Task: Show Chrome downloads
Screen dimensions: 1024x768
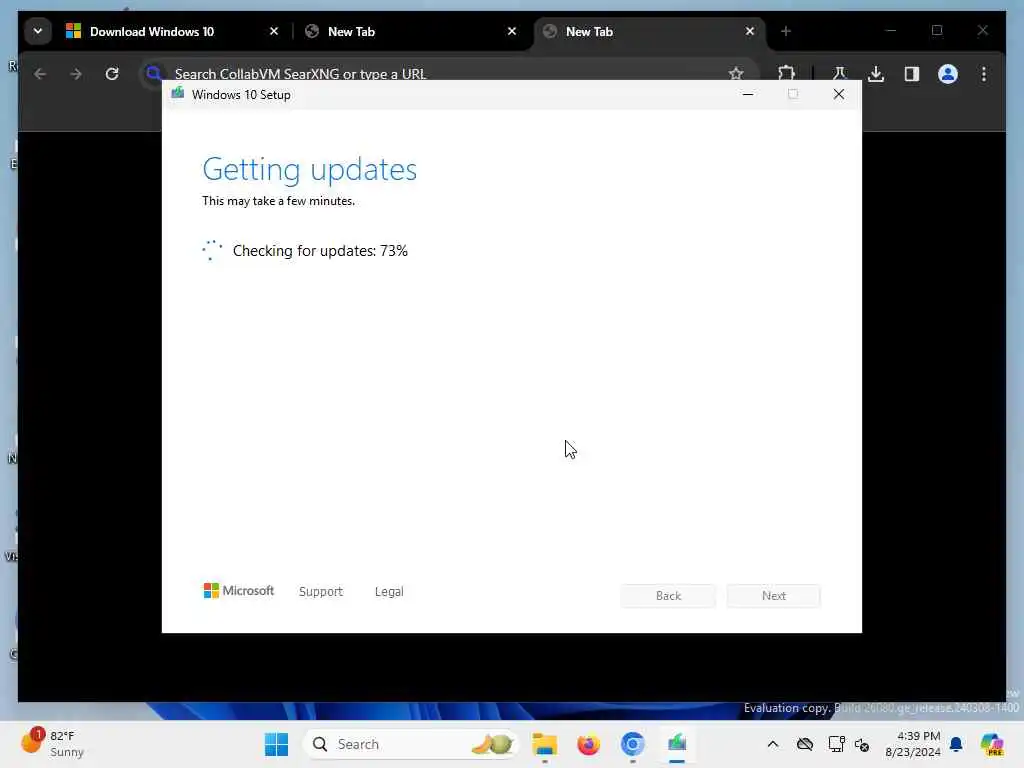Action: pyautogui.click(x=876, y=74)
